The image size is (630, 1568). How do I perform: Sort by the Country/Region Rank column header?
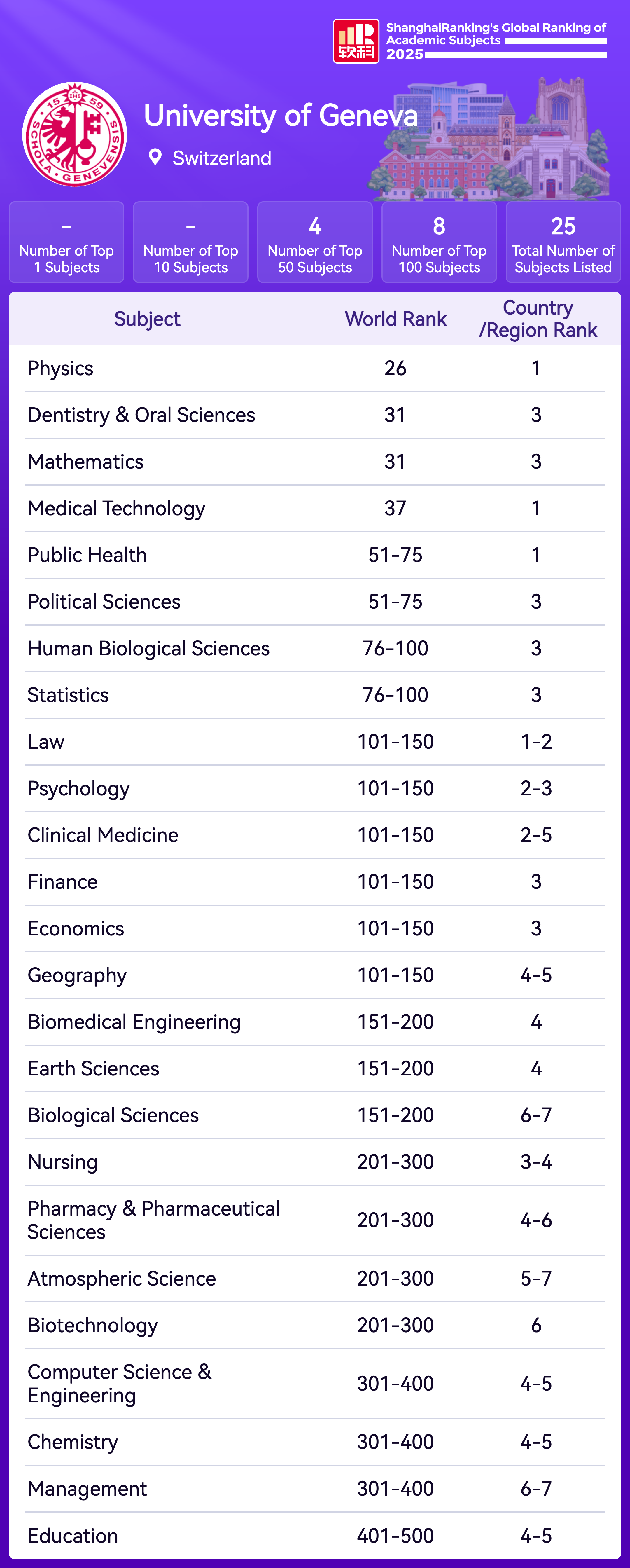538,319
